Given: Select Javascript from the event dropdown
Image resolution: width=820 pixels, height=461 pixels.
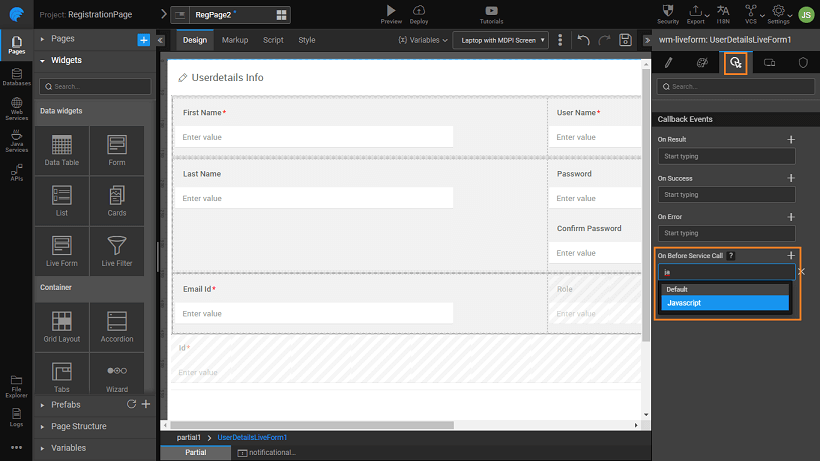Looking at the screenshot, I should pos(725,303).
